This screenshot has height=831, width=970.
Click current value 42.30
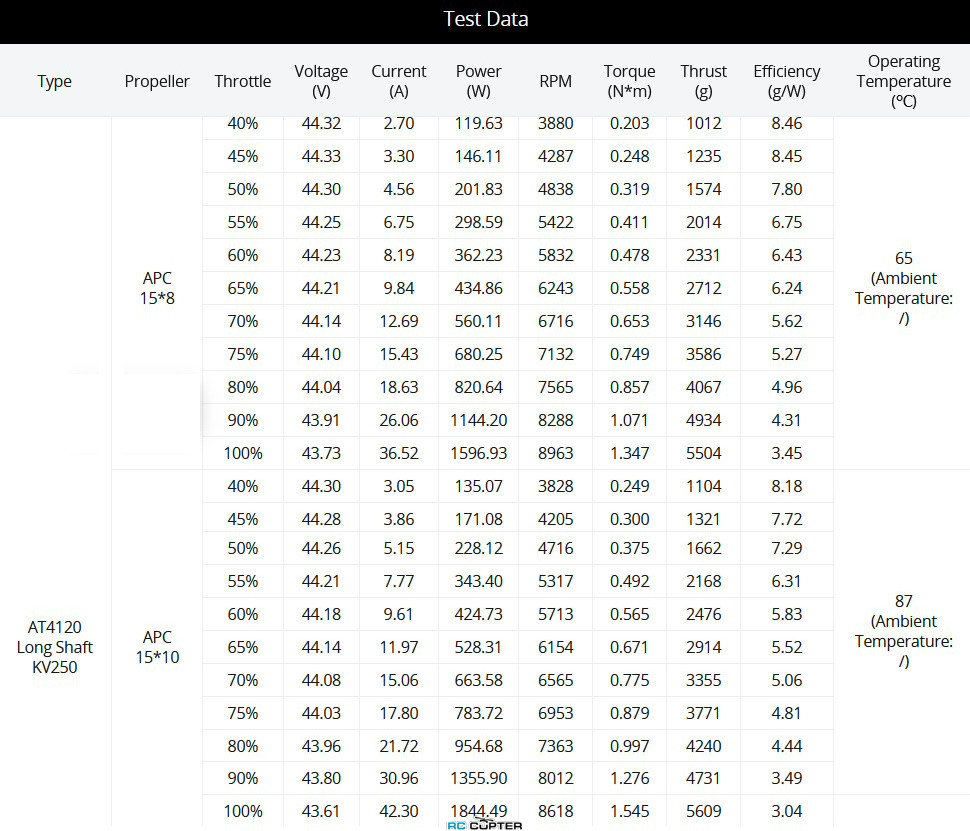point(398,811)
